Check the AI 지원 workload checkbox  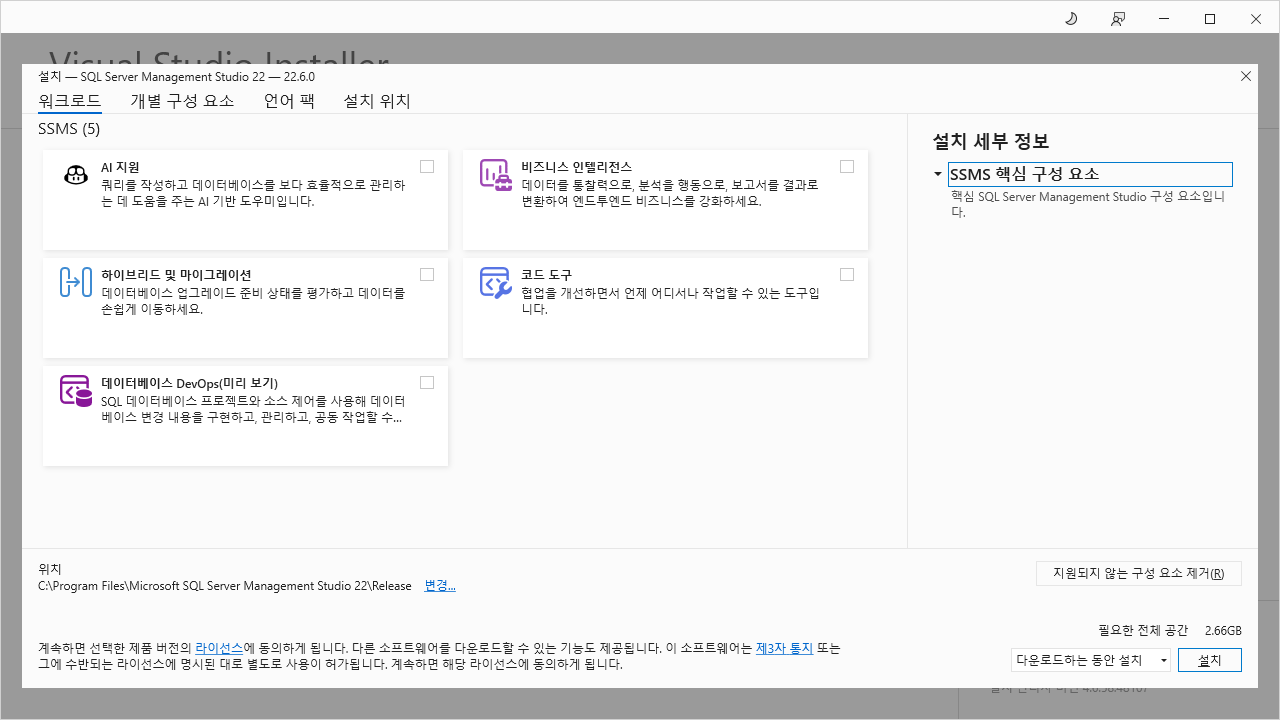point(427,166)
